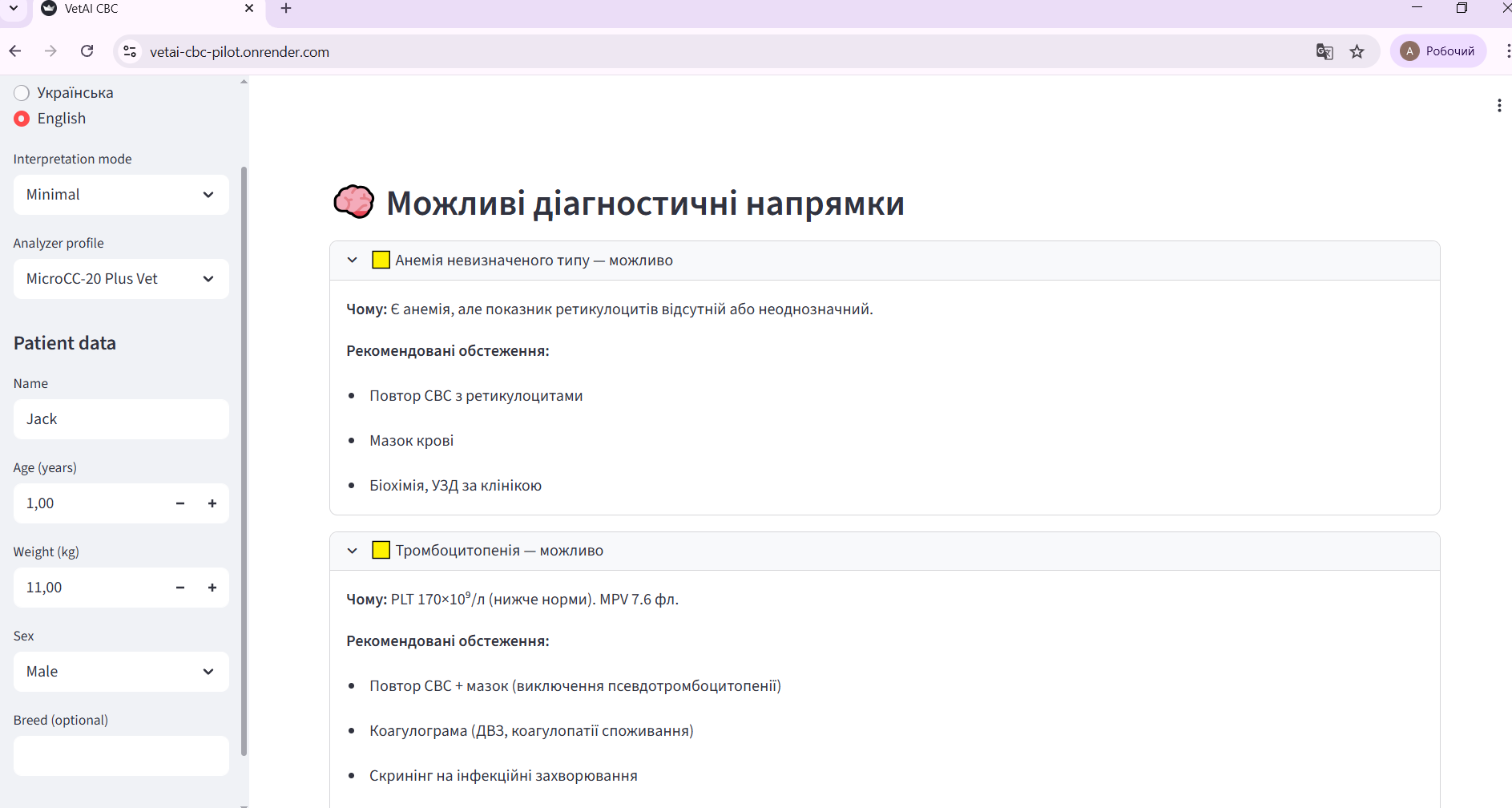1512x808 pixels.
Task: View site information icon in address bar
Action: [130, 51]
